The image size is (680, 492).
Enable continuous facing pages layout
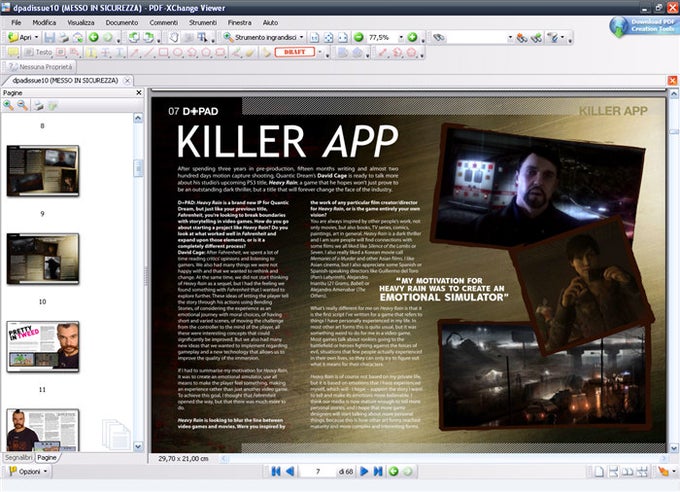pyautogui.click(x=642, y=472)
